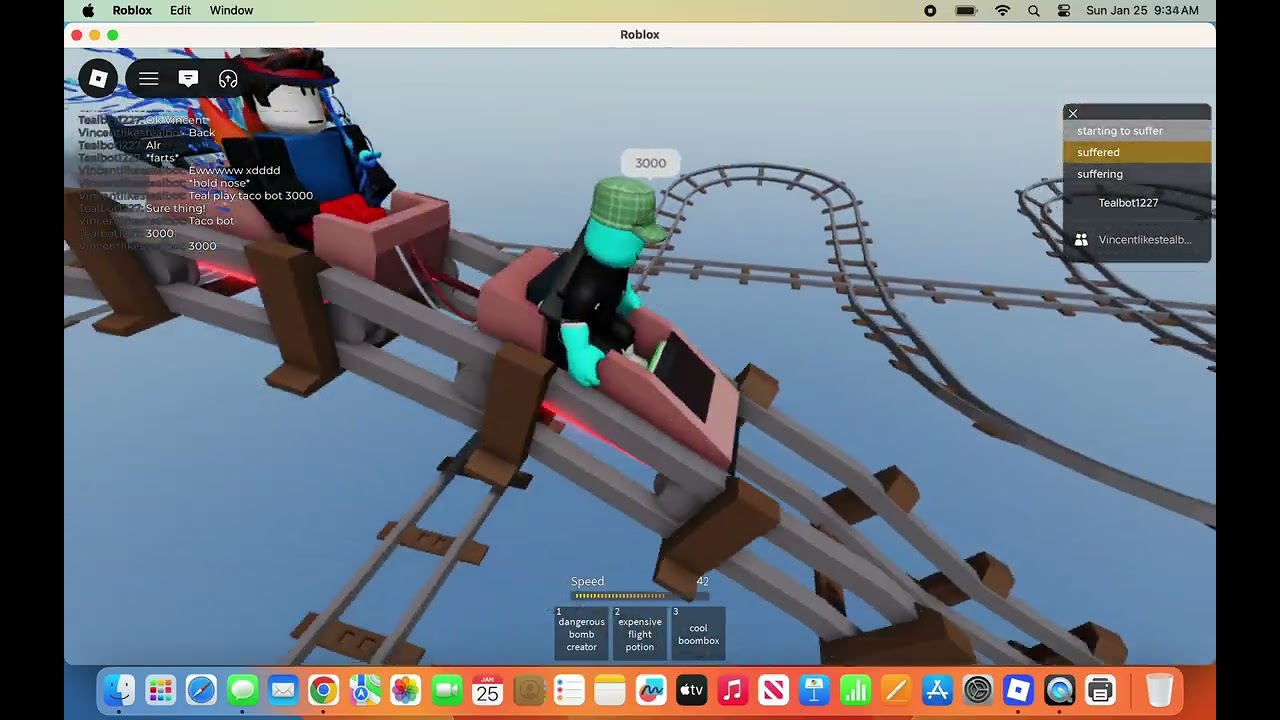Viewport: 1280px width, 720px height.
Task: Open the Roblox menu in the menu bar
Action: (x=132, y=10)
